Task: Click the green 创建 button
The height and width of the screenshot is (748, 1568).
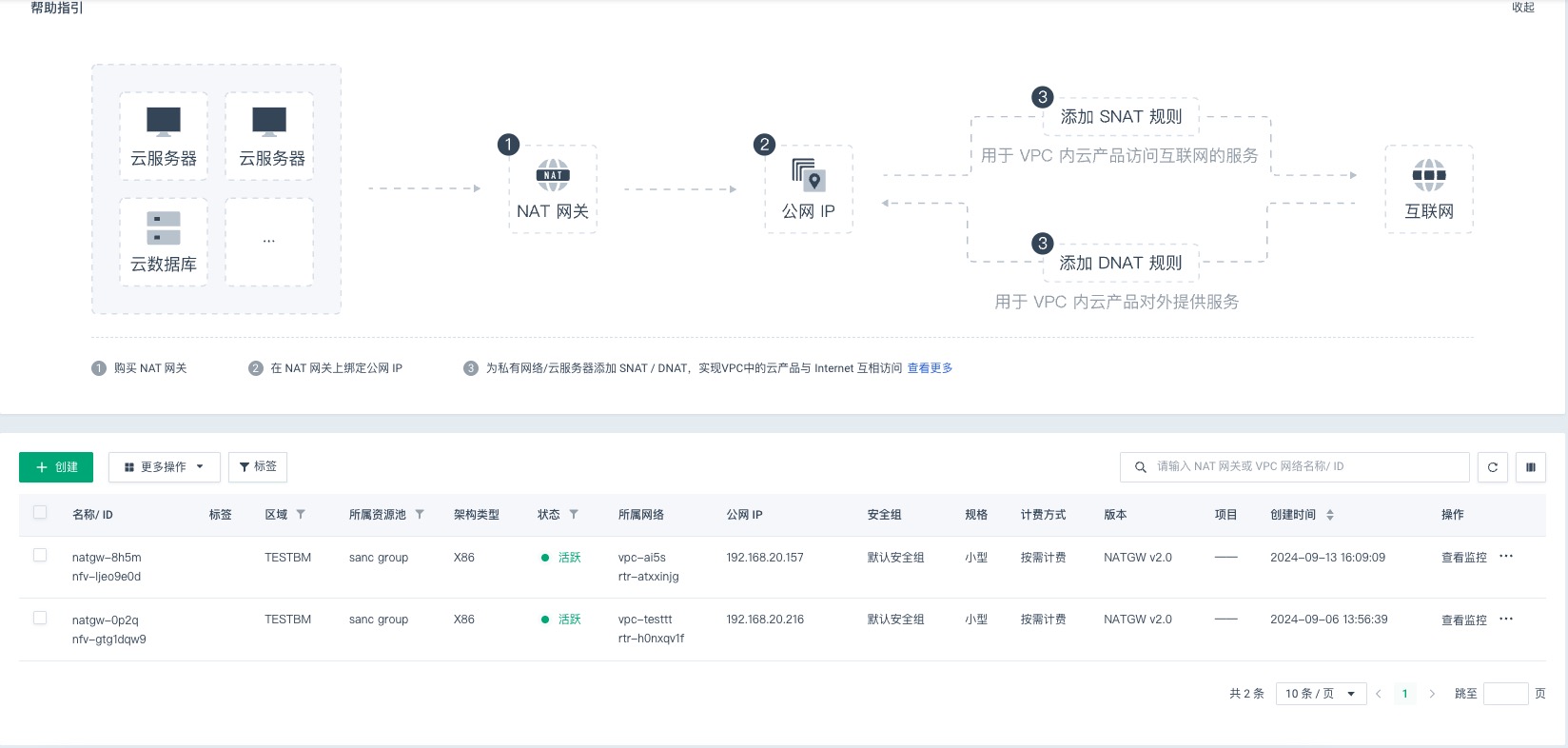Action: tap(56, 467)
